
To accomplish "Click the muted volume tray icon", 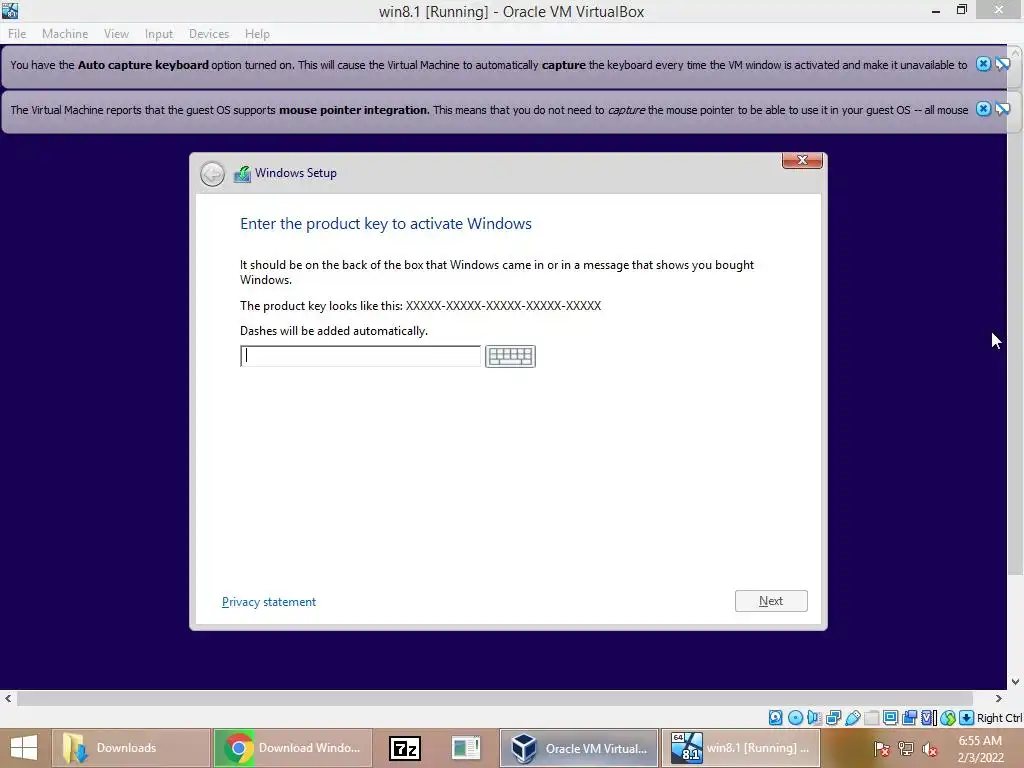I will point(929,749).
